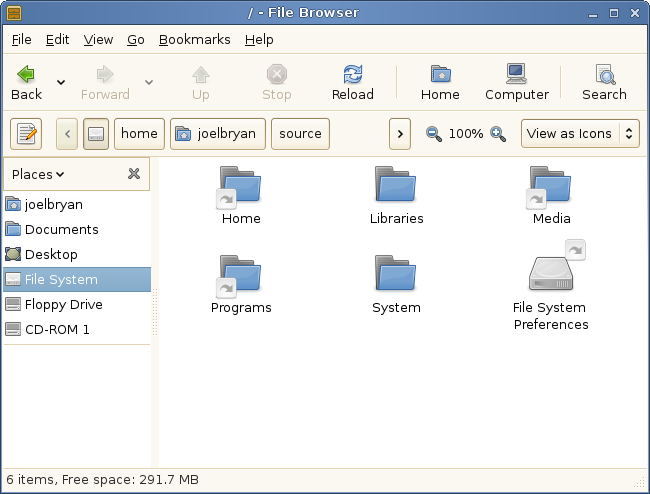Open file Search from the toolbar
Viewport: 650px width, 494px height.
[x=604, y=82]
